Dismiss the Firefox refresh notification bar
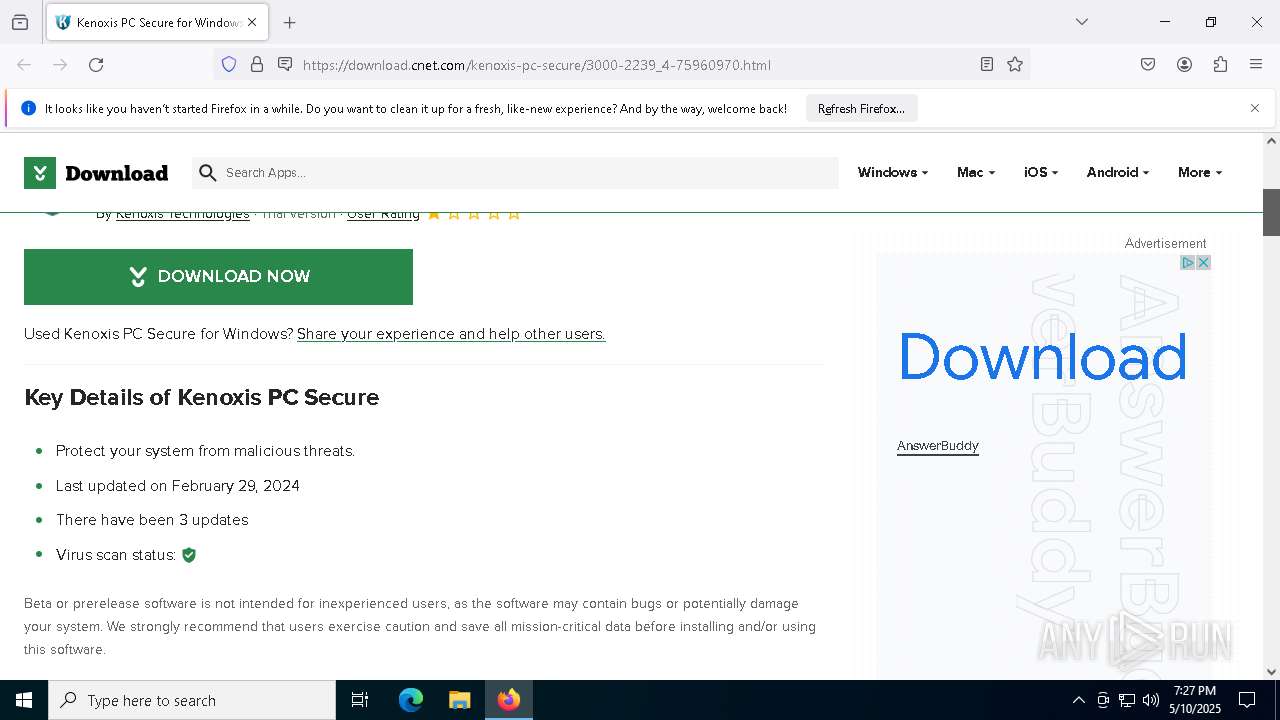Image resolution: width=1280 pixels, height=720 pixels. [x=1255, y=108]
